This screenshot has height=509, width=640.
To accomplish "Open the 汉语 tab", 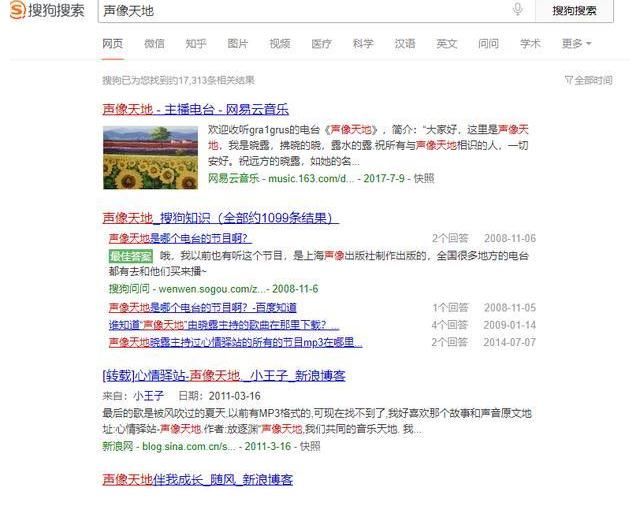I will click(405, 44).
